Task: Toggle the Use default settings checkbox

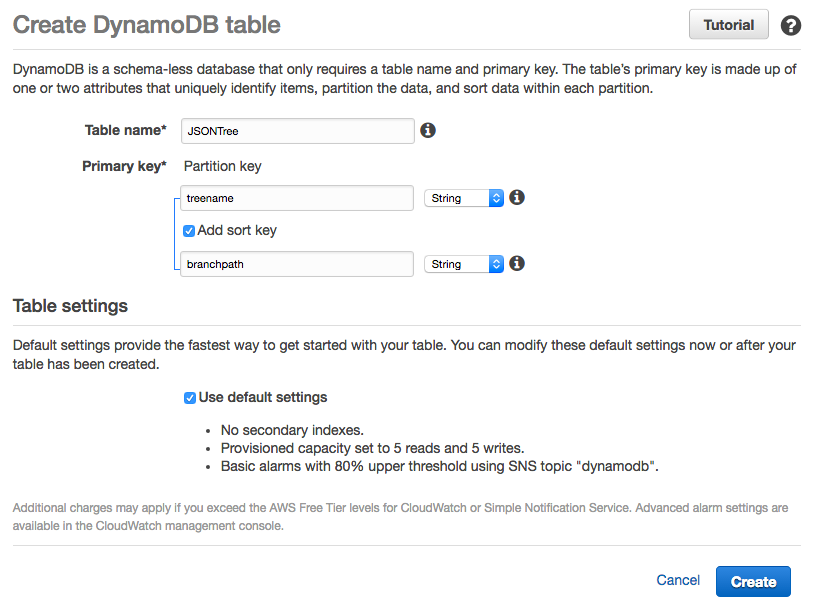Action: point(190,398)
